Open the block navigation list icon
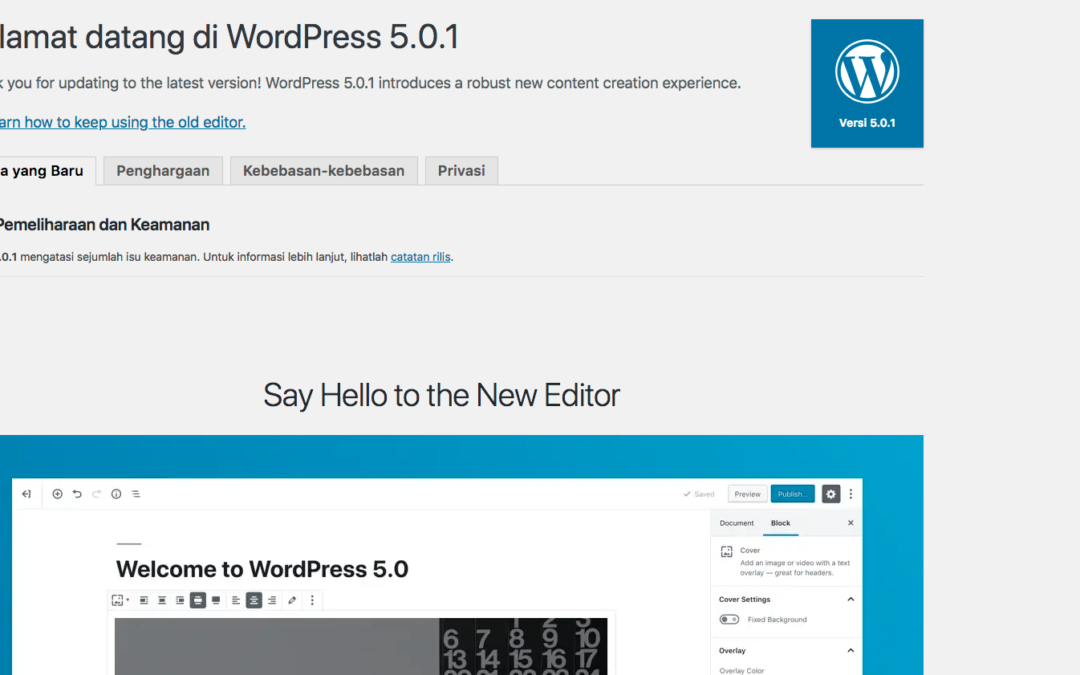This screenshot has width=1080, height=675. click(136, 494)
